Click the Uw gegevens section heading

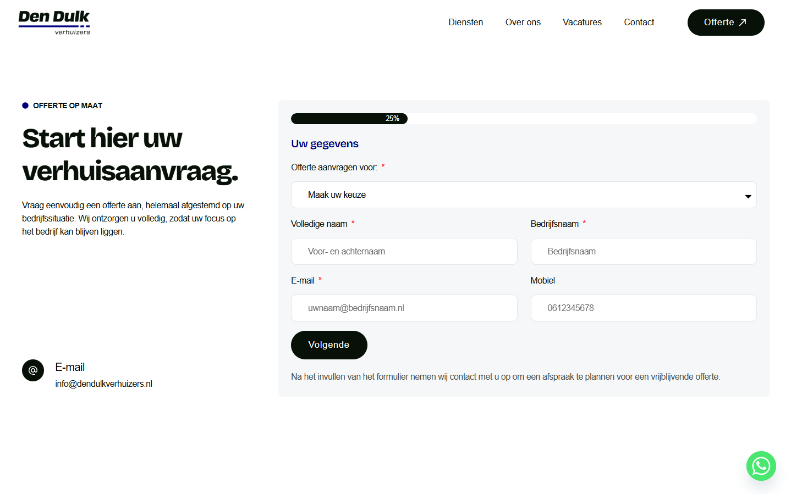(x=324, y=144)
